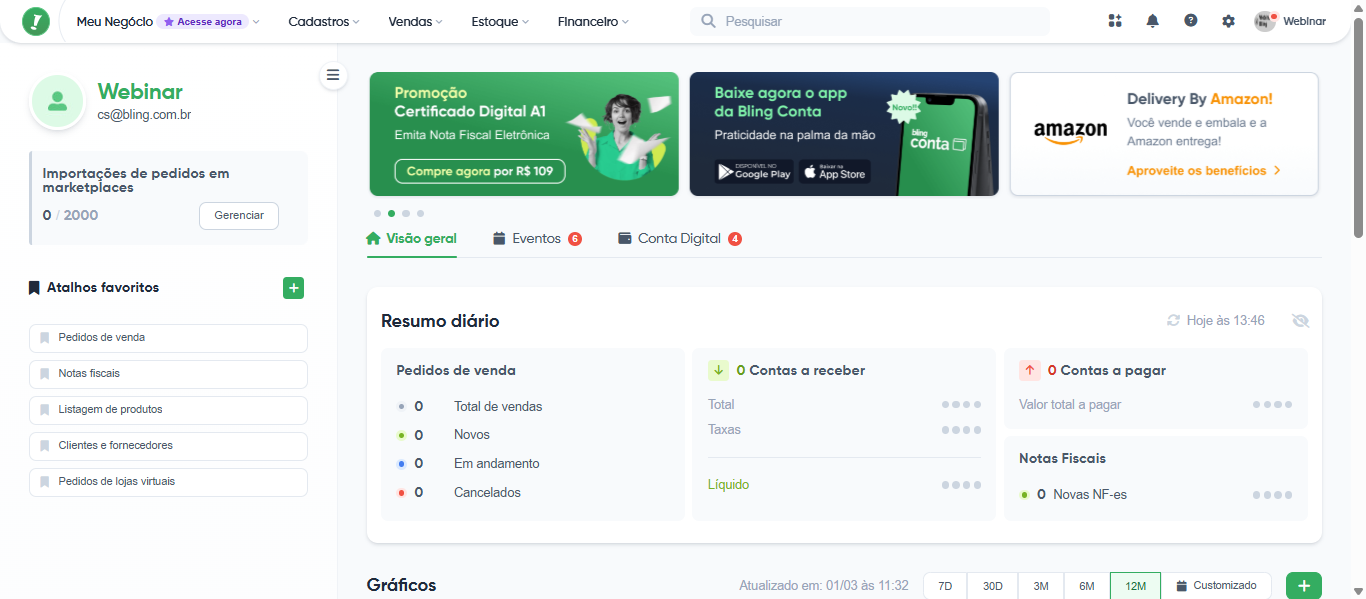Open the settings gear icon
Screen dimensions: 1366x599
(x=1228, y=21)
